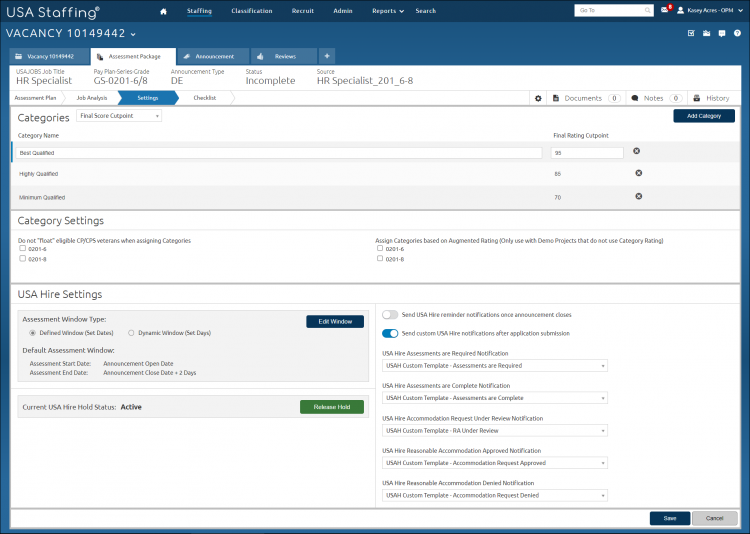Open Accommodation Request Denied template dropdown
Image resolution: width=750 pixels, height=534 pixels.
(495, 496)
